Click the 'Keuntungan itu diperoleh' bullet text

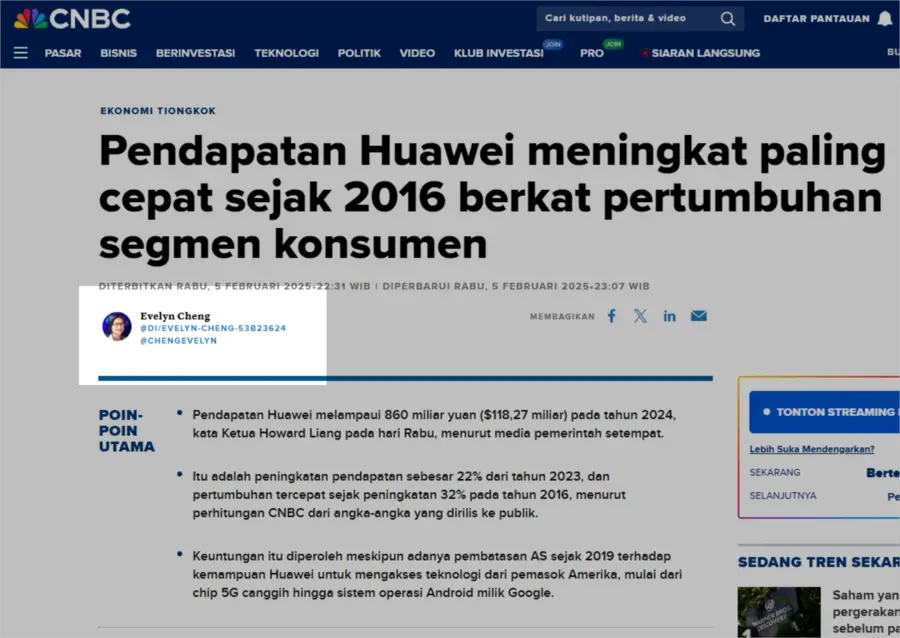coord(437,574)
